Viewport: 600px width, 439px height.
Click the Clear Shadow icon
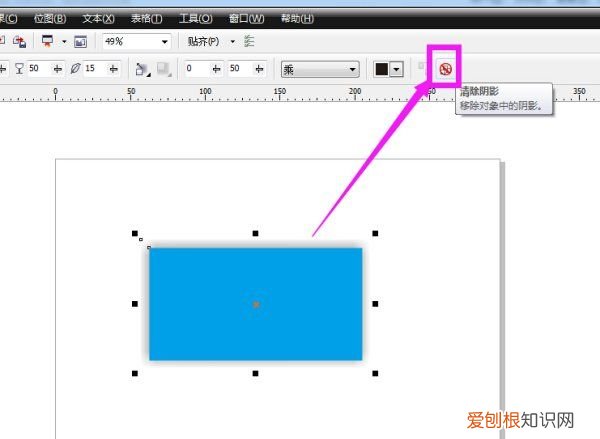[445, 69]
